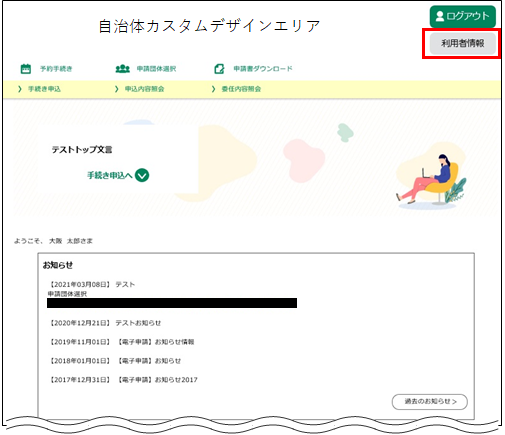Image resolution: width=505 pixels, height=435 pixels.
Task: Click the chevron beside 委任内容照会
Action: [213, 89]
